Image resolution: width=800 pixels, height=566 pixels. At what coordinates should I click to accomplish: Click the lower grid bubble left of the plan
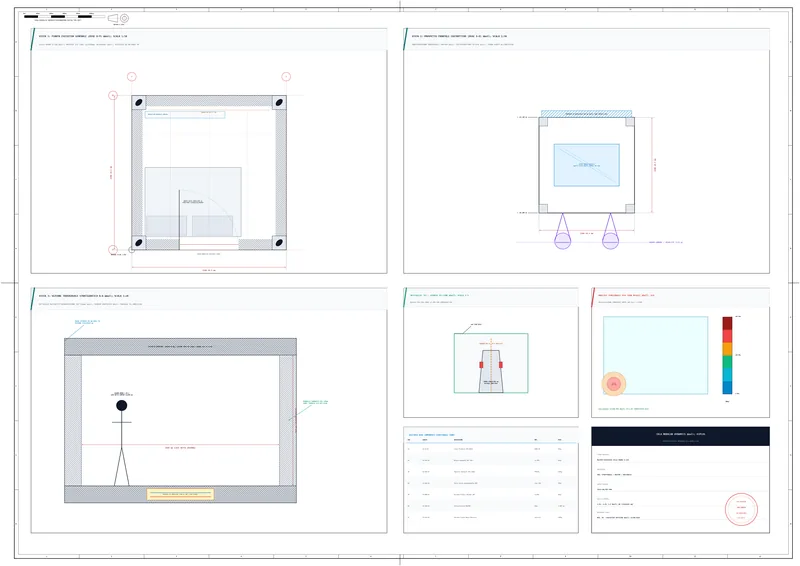coord(113,250)
